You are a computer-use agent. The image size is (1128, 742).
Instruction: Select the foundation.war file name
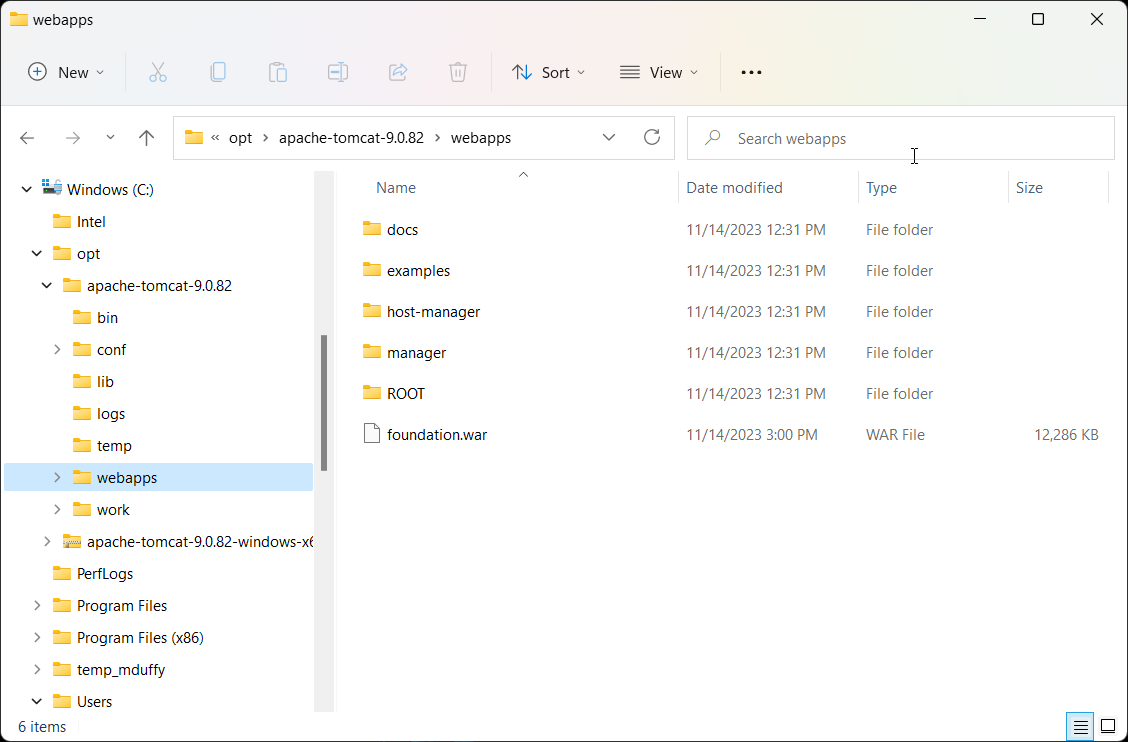(437, 435)
